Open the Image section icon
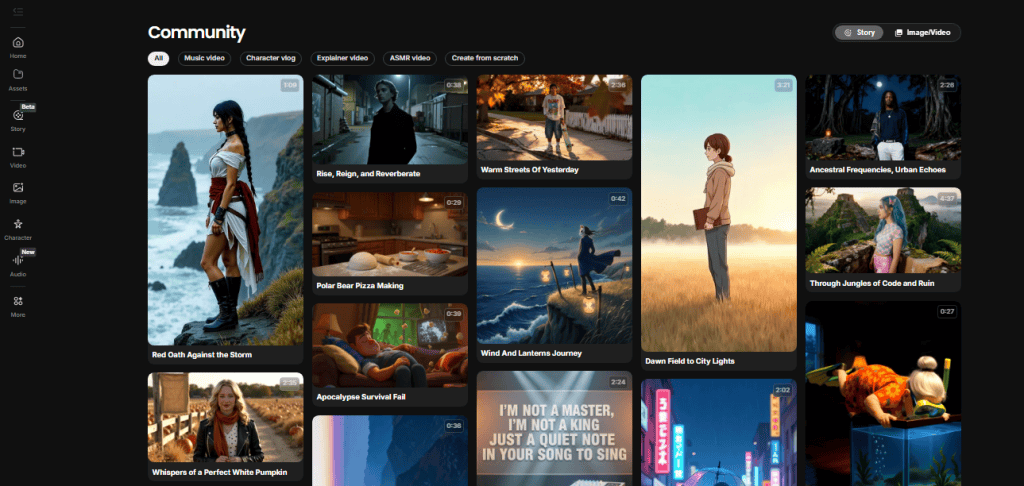 (18, 188)
